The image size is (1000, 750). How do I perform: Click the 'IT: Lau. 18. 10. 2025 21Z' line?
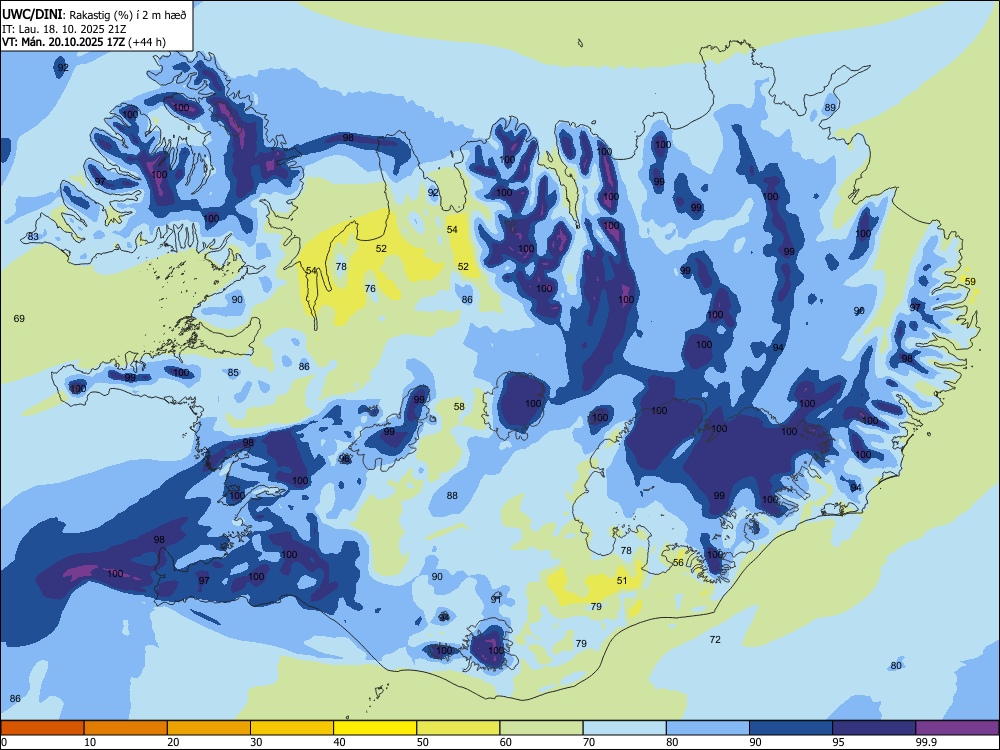click(x=64, y=29)
